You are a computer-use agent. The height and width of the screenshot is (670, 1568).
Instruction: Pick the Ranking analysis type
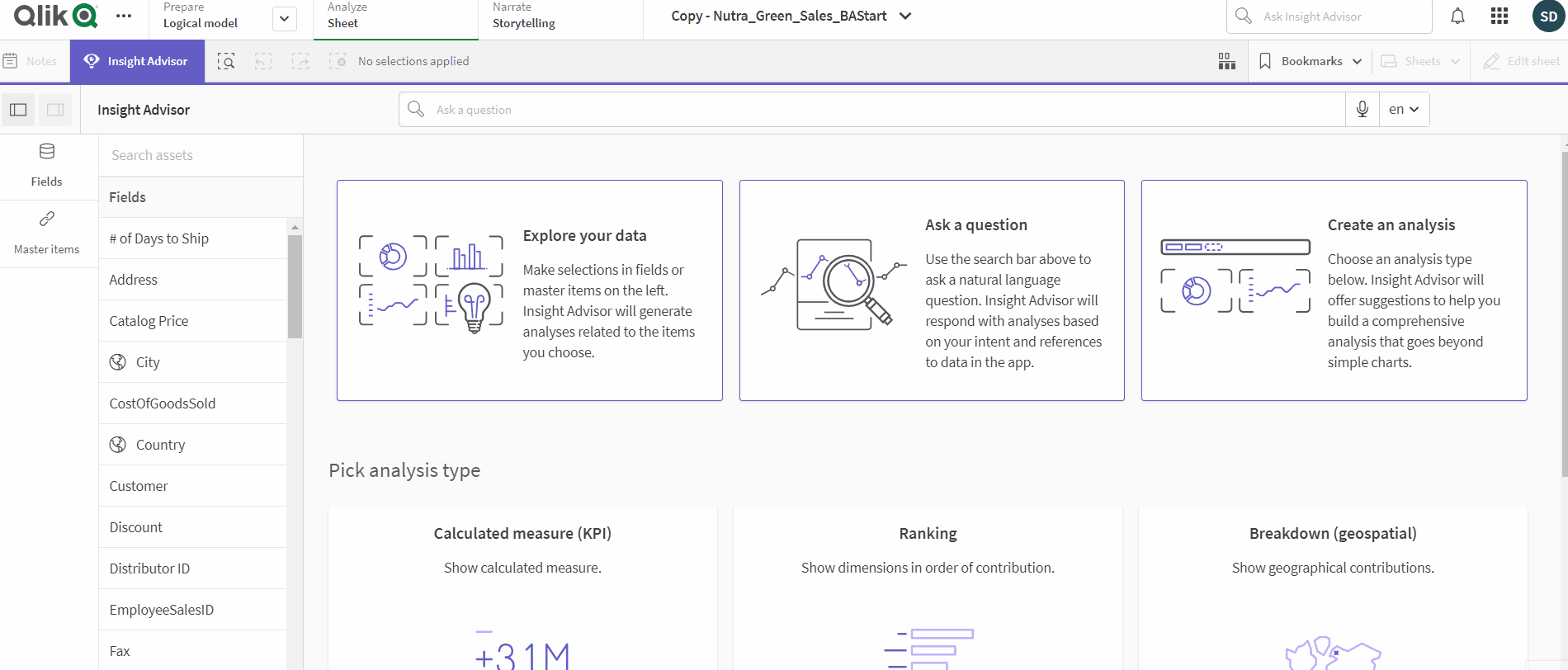(928, 588)
